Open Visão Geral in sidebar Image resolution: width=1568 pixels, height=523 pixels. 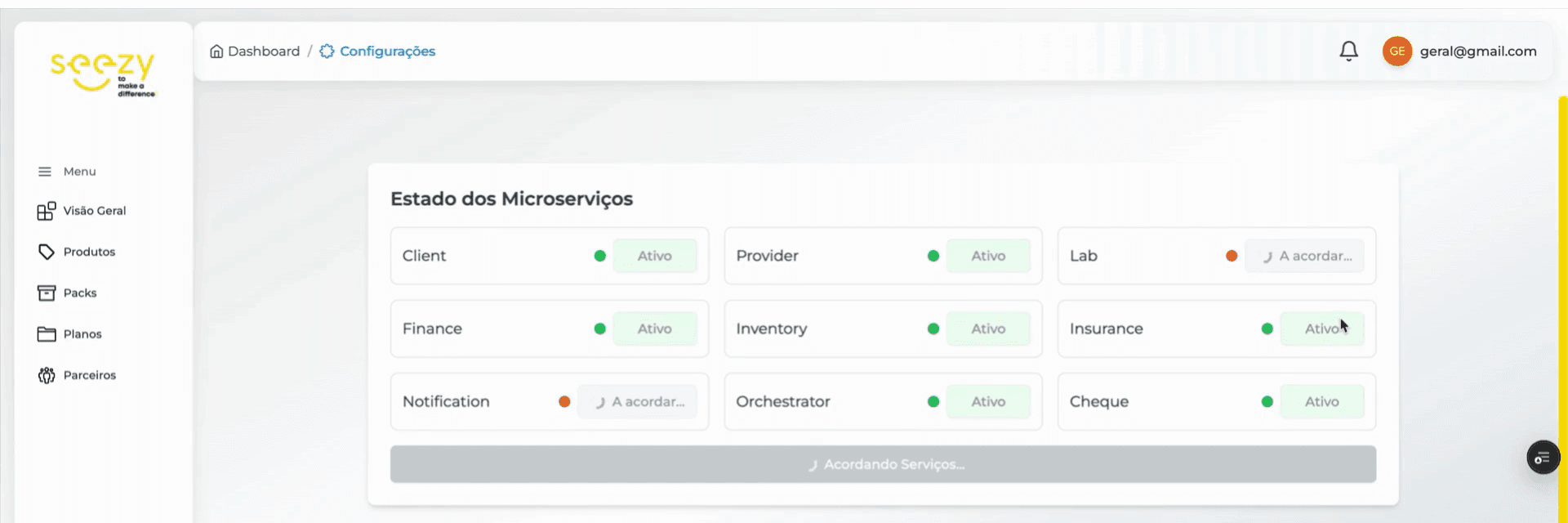tap(95, 211)
